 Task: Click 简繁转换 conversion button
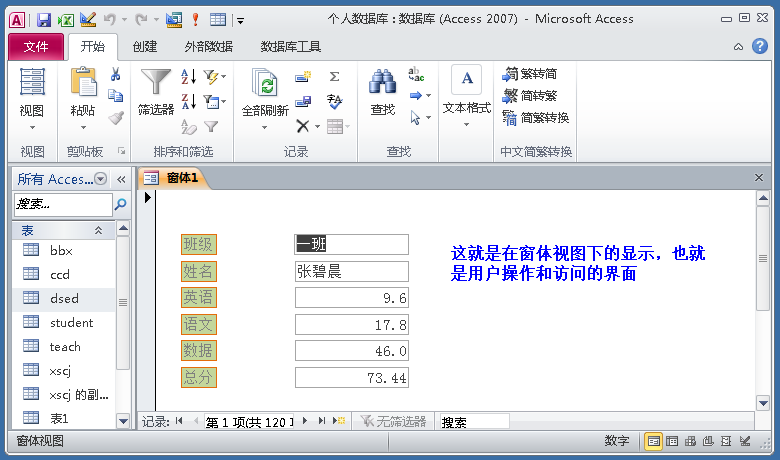click(535, 118)
